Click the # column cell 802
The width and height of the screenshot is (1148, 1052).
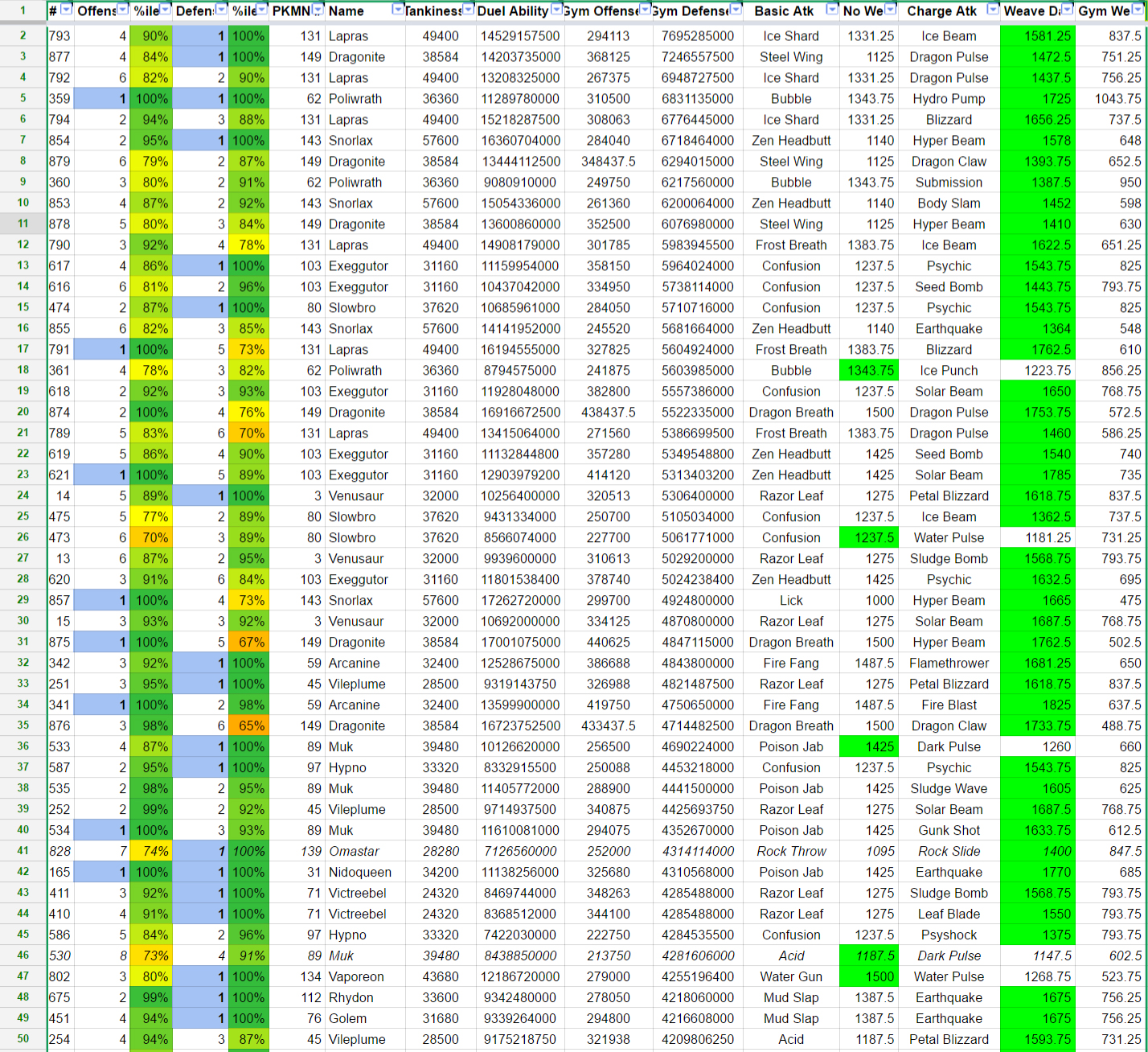[60, 977]
